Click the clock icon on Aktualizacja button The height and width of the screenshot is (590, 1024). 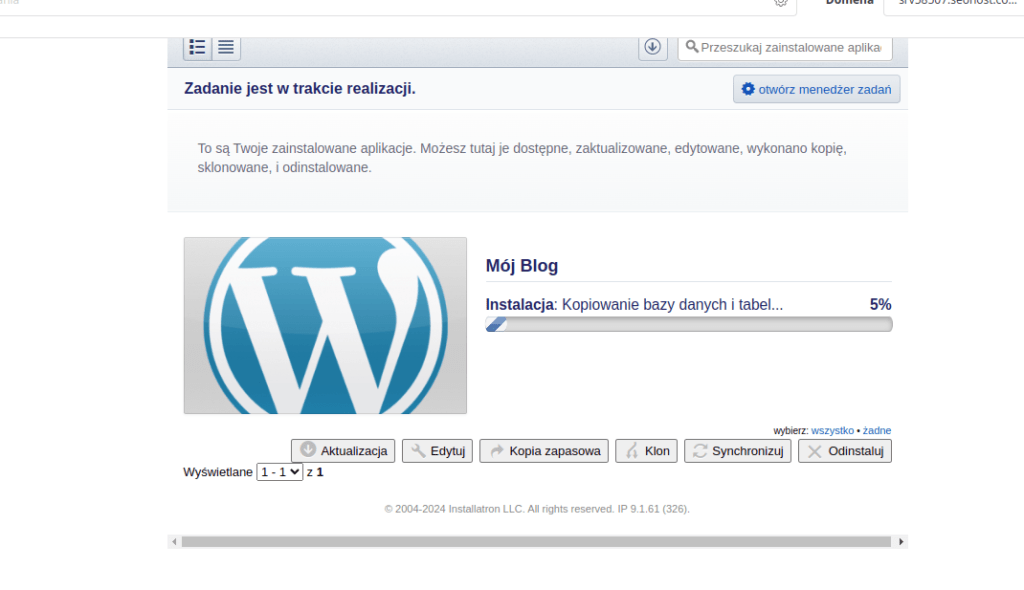308,450
